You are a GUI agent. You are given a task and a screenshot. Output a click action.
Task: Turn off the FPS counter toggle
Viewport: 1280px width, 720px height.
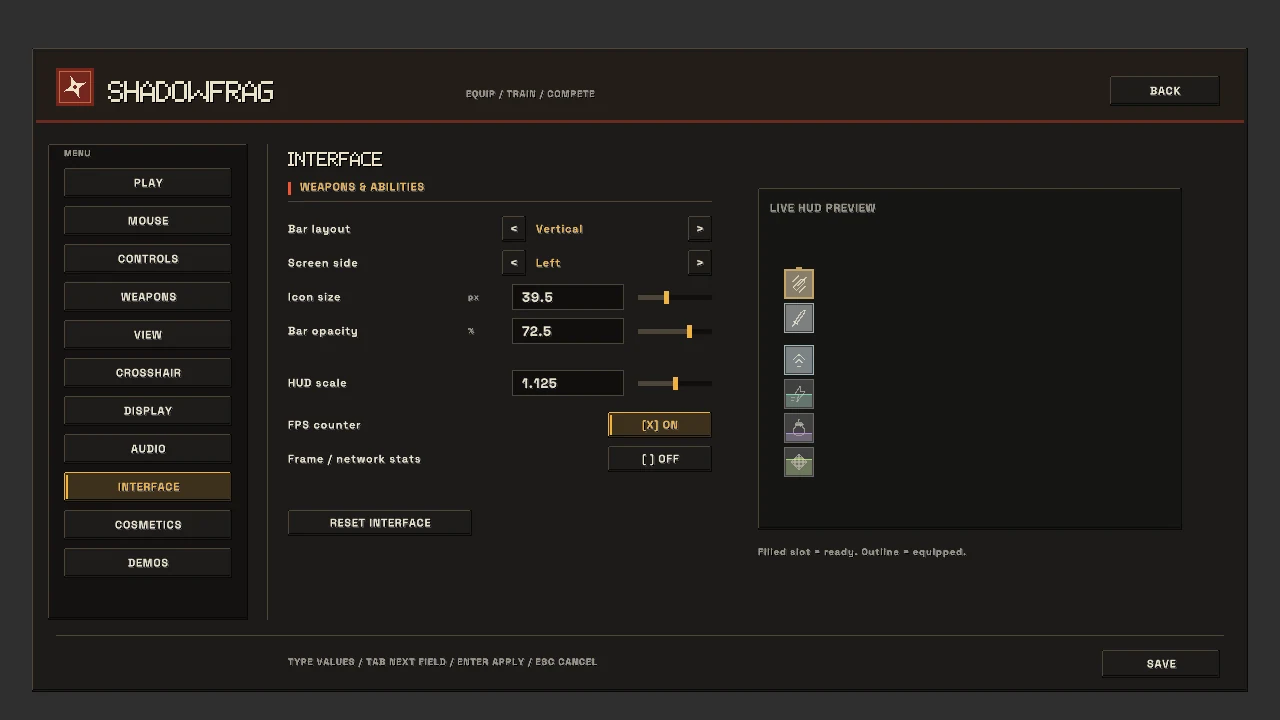pyautogui.click(x=660, y=425)
